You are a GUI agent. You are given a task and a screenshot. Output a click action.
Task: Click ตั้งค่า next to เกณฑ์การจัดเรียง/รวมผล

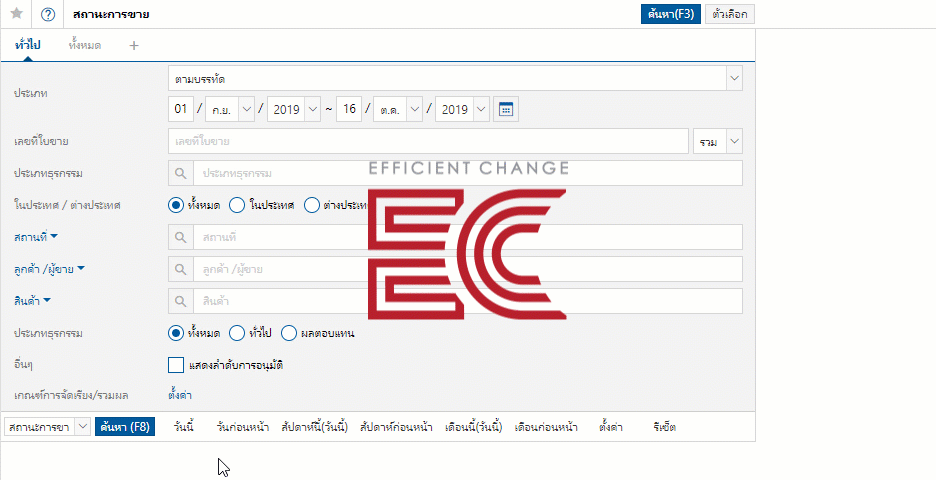click(x=180, y=395)
